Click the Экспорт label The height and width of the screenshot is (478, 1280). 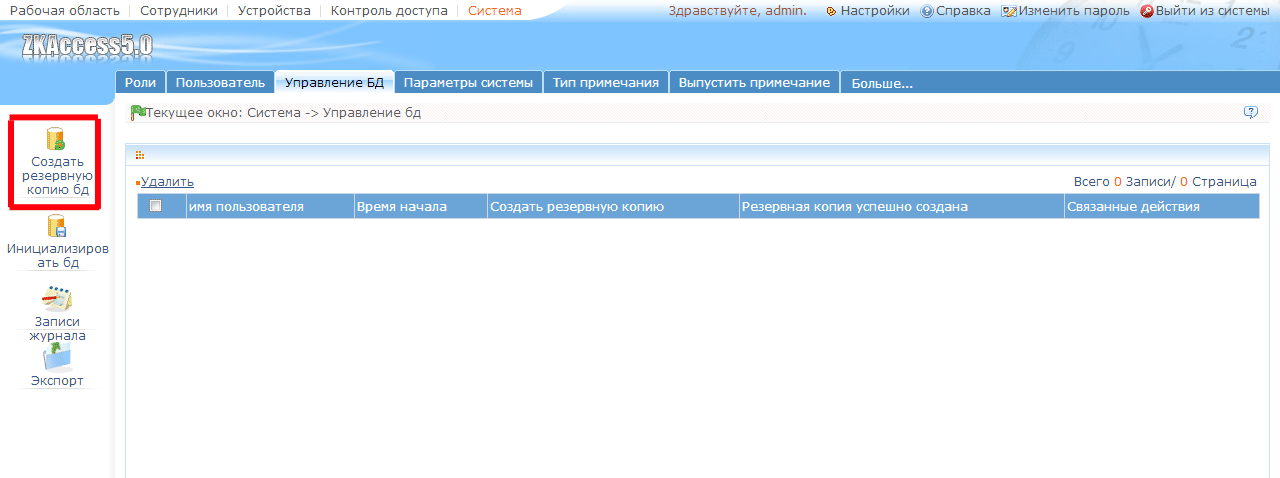(x=57, y=381)
